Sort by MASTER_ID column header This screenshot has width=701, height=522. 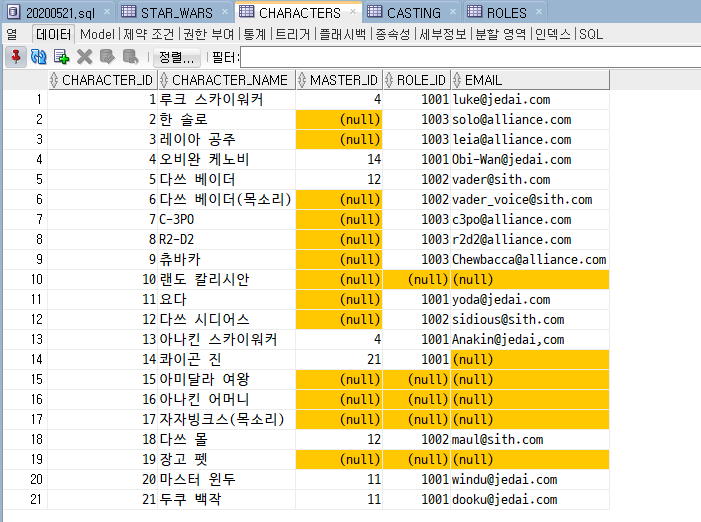coord(339,80)
